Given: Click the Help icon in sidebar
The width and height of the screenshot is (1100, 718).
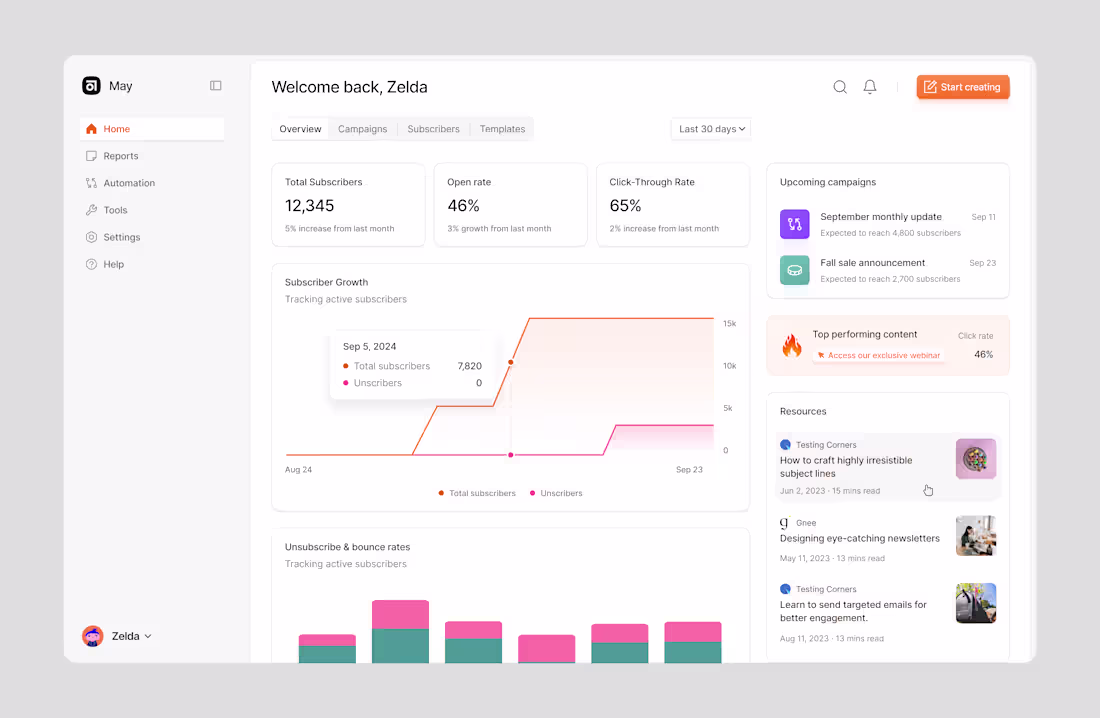Looking at the screenshot, I should (x=92, y=264).
